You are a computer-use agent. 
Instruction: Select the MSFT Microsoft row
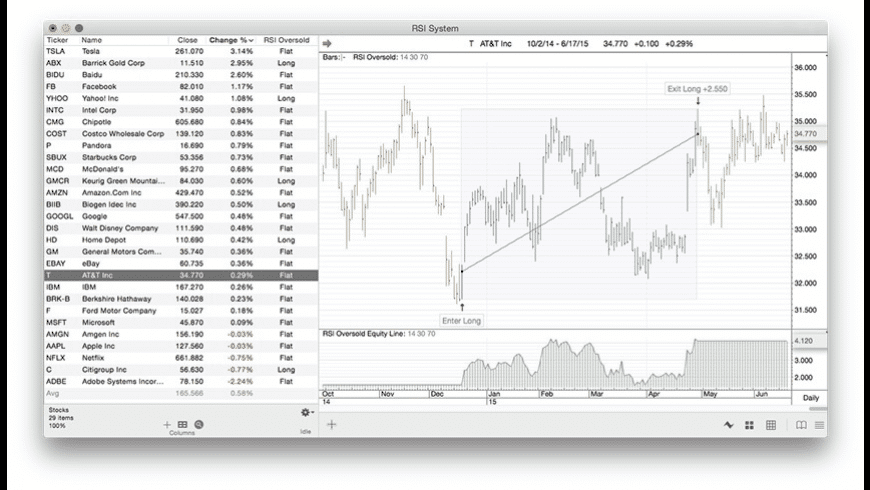click(181, 322)
